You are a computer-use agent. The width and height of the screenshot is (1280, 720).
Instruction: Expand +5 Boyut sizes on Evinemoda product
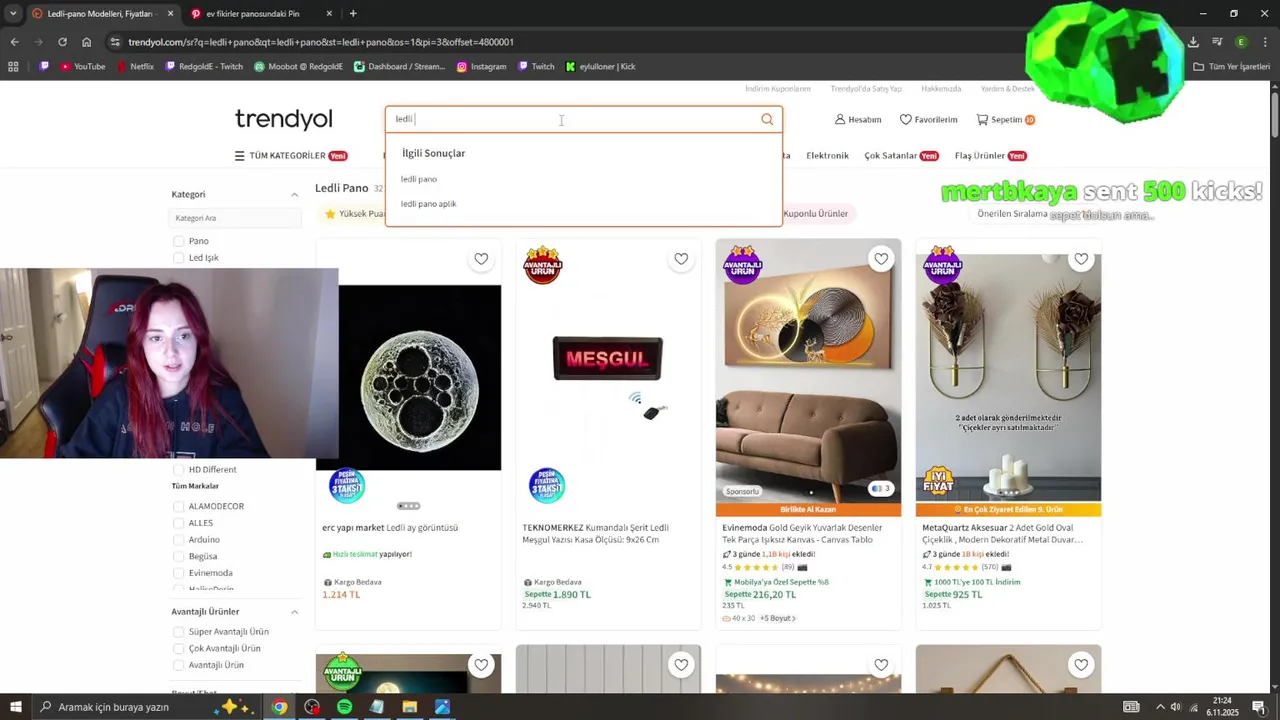(778, 619)
